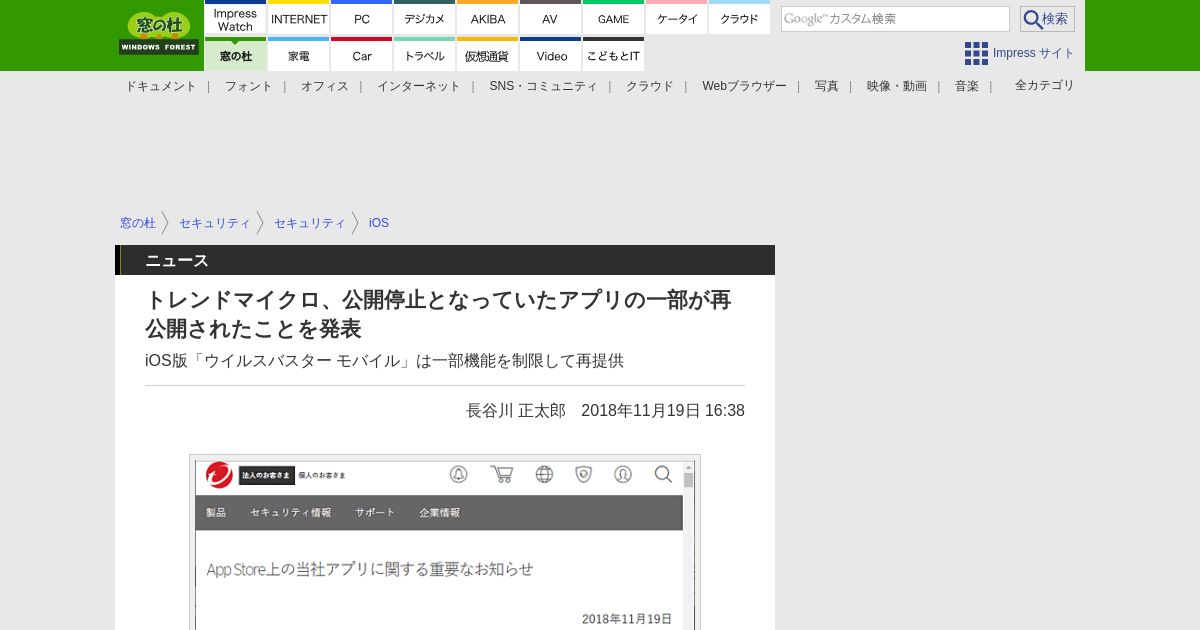
Task: Click author name 長谷川 正太郎
Action: 516,411
